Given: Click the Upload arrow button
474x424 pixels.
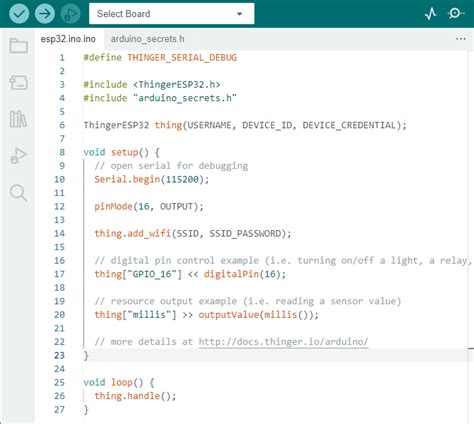Looking at the screenshot, I should (x=45, y=14).
